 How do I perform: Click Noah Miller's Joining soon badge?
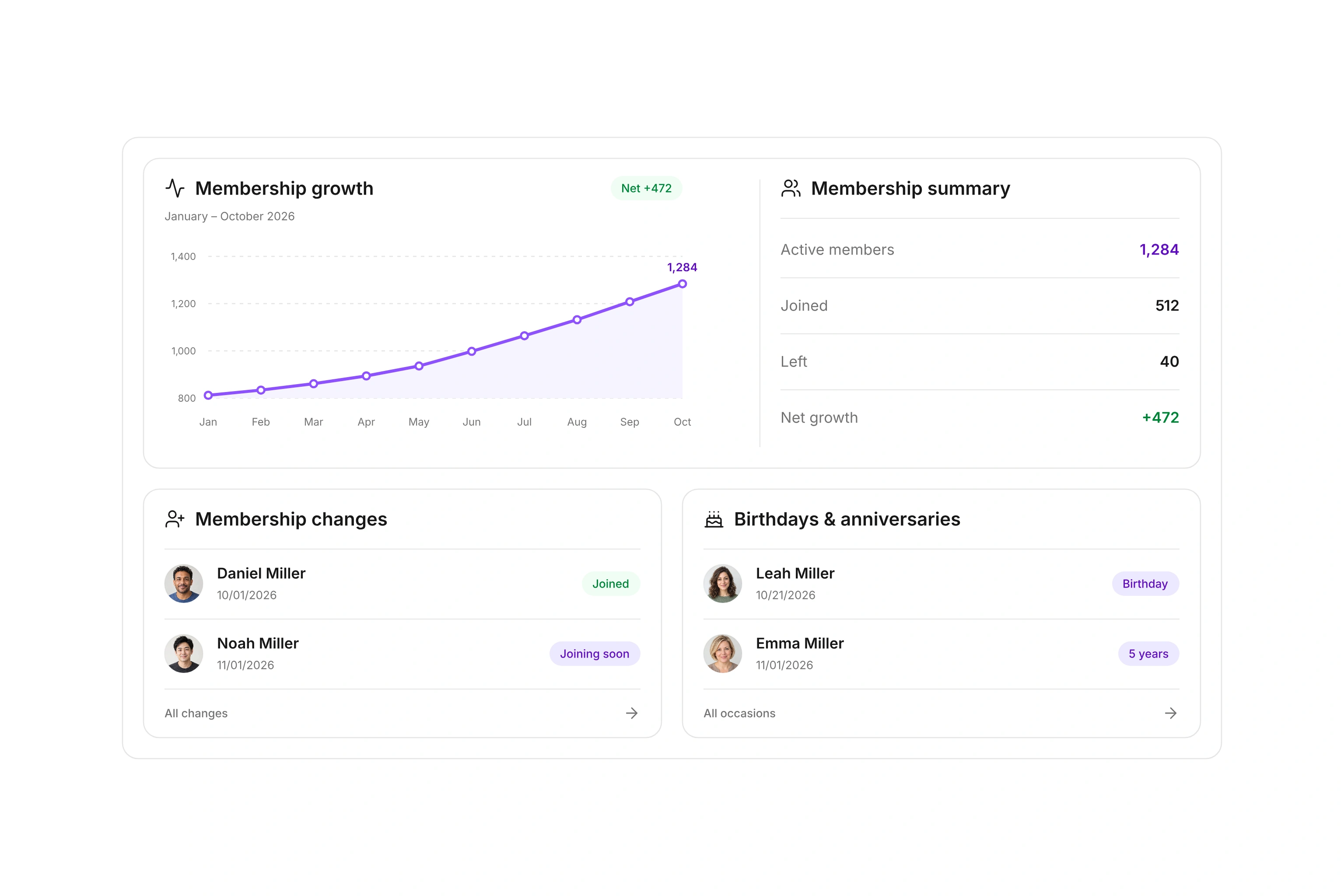(594, 654)
